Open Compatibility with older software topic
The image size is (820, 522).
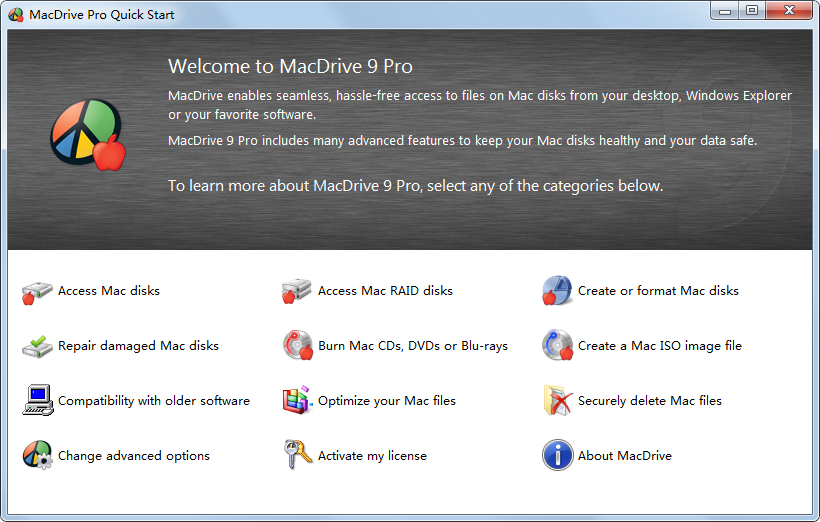click(154, 401)
